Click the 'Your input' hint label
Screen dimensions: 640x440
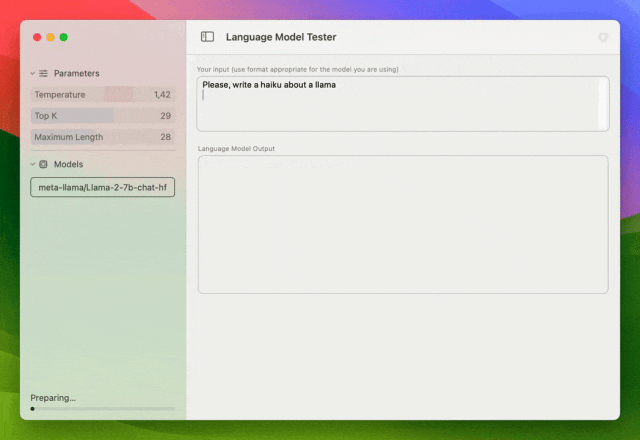tap(298, 69)
